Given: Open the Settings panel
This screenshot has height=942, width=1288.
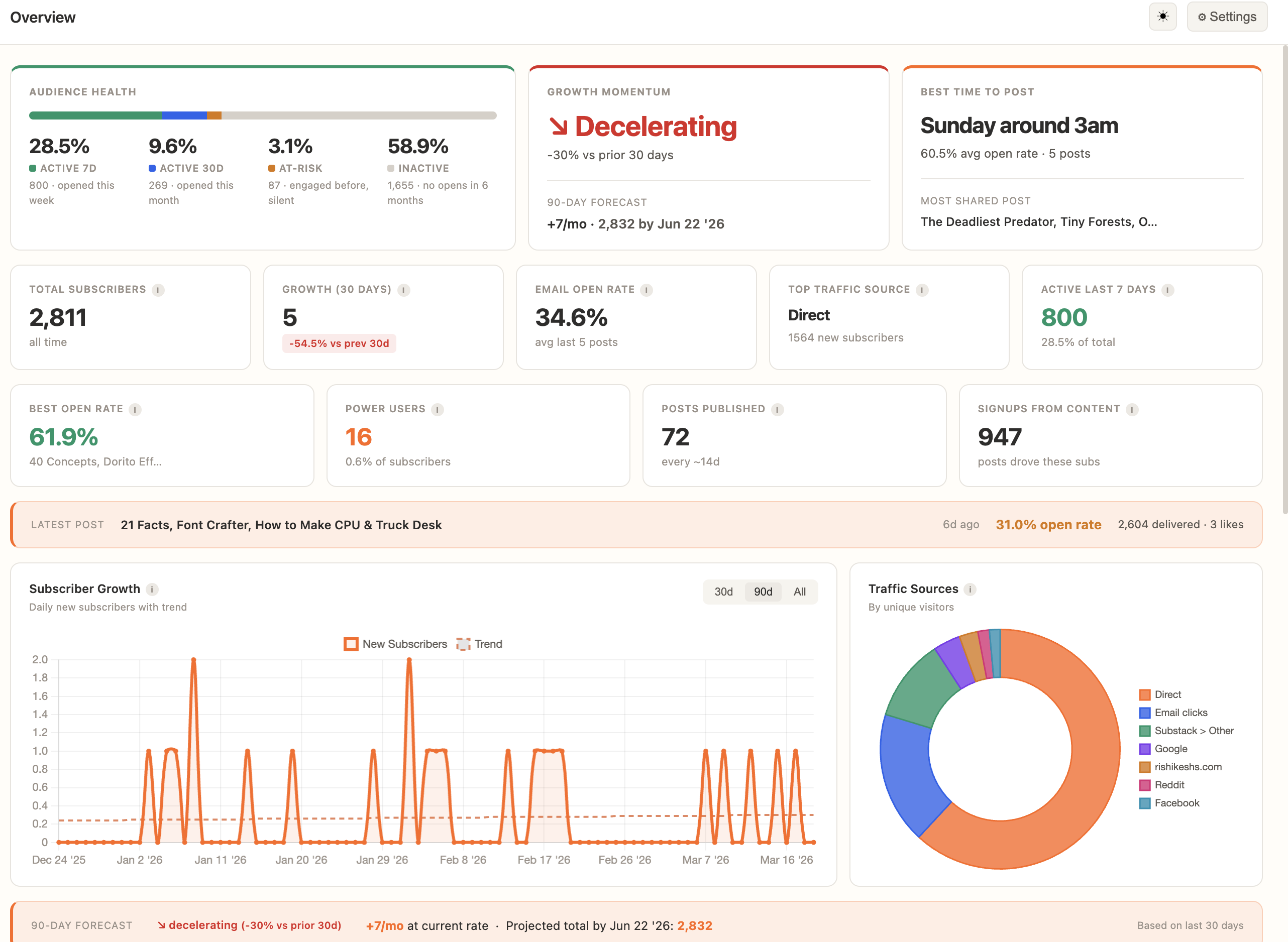Looking at the screenshot, I should [x=1227, y=17].
